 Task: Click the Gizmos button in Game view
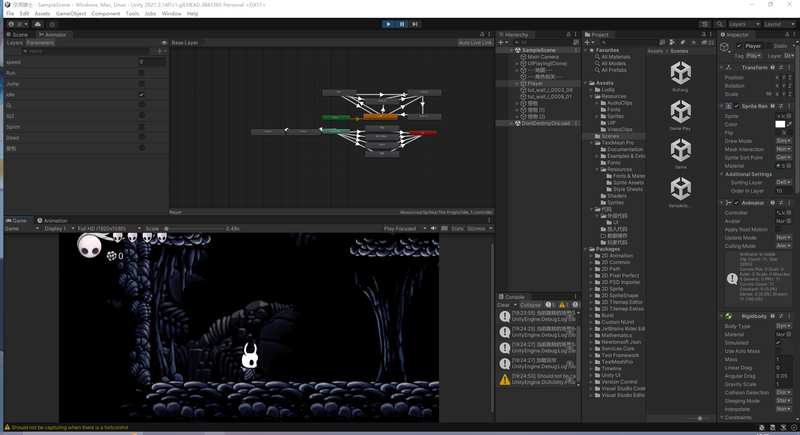pyautogui.click(x=480, y=228)
